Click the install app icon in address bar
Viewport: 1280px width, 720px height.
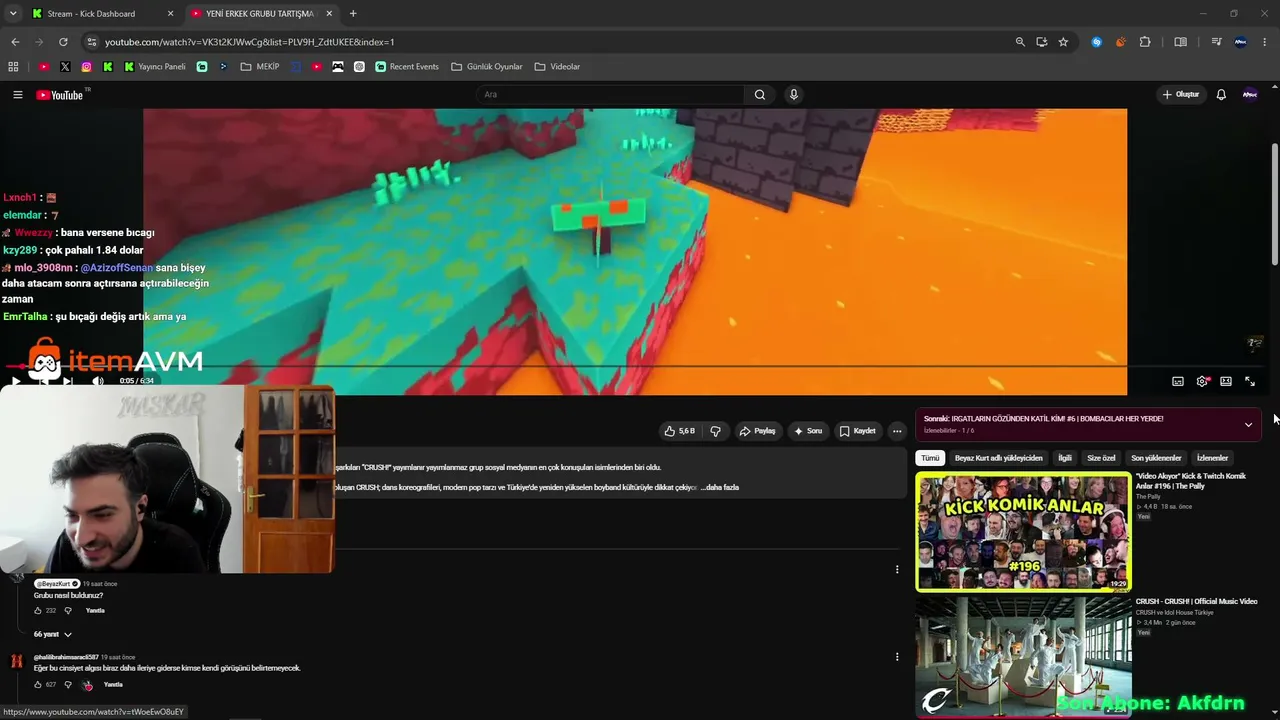click(1042, 42)
